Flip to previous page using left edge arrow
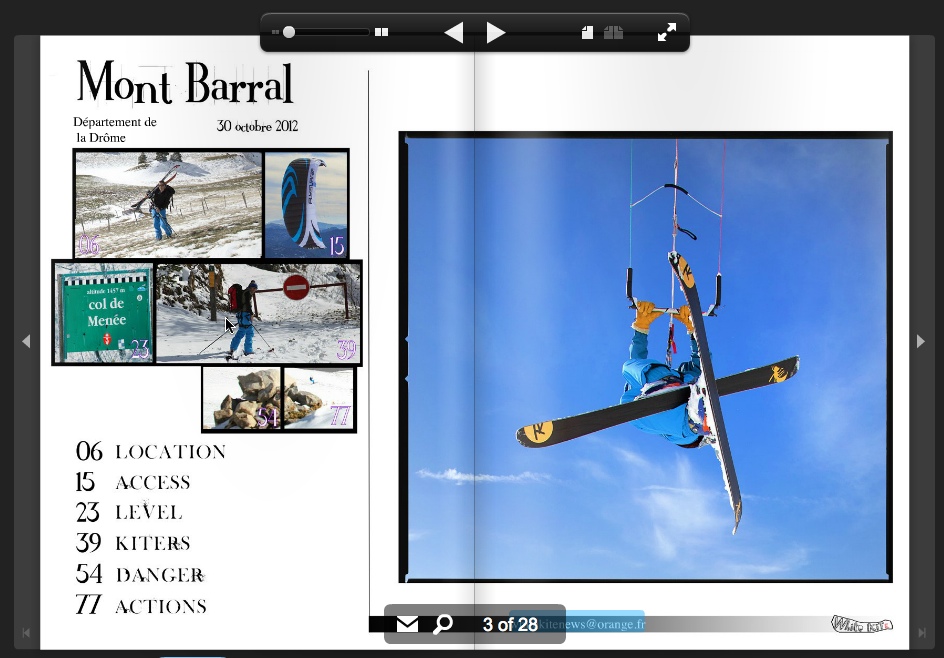Image resolution: width=944 pixels, height=658 pixels. (x=26, y=341)
